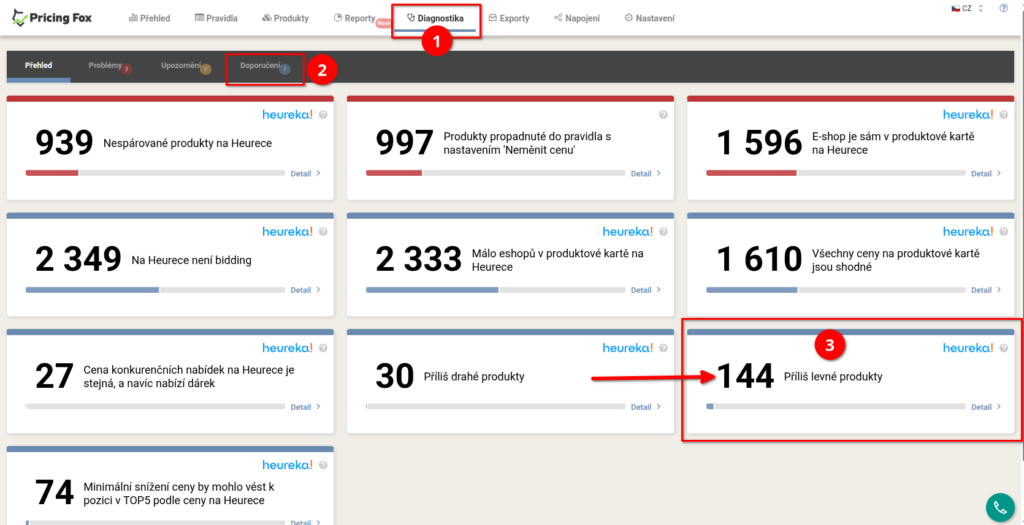Open Detail for Příliš drahé produkty
1024x525 pixels.
646,407
